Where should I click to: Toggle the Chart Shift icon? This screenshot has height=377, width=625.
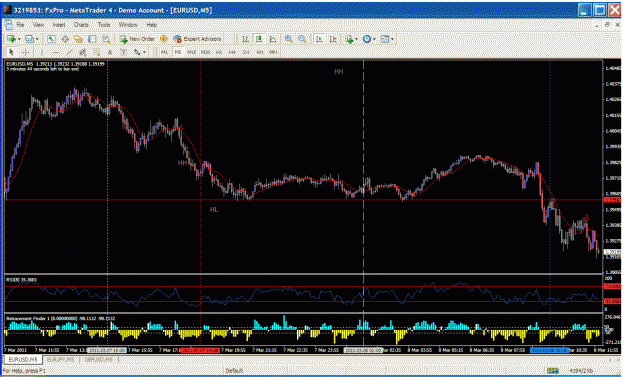tap(333, 39)
